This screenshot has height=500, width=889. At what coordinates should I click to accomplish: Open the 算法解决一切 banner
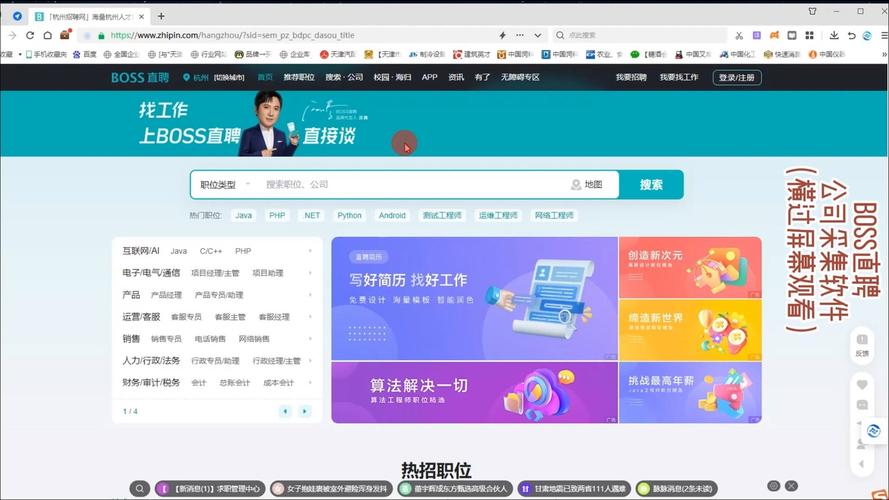tap(475, 393)
